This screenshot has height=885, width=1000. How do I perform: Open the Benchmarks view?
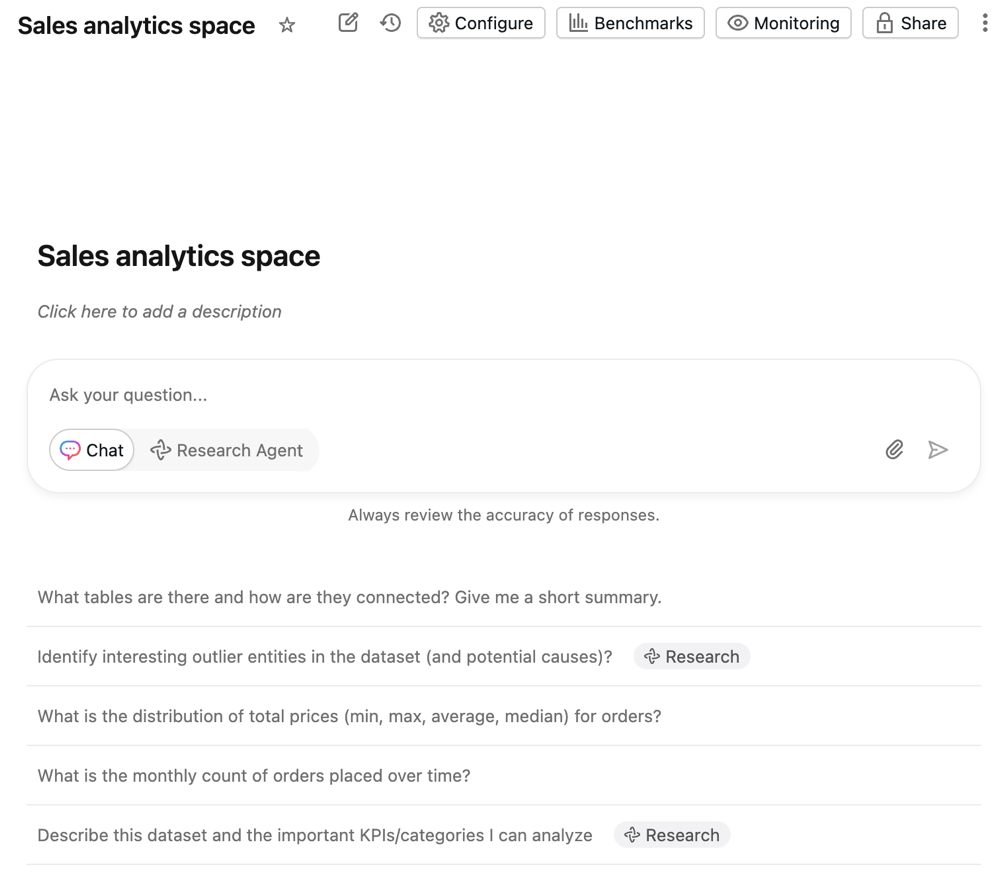630,23
